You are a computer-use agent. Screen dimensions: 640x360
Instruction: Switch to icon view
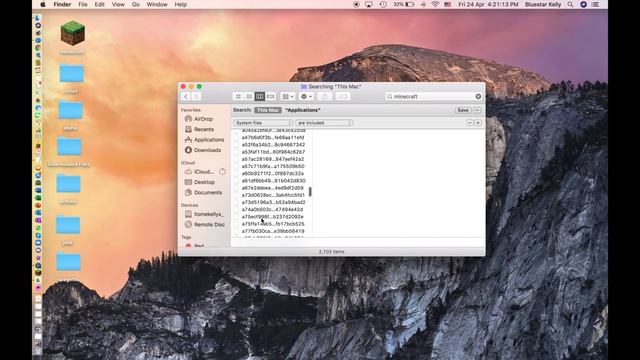[x=238, y=96]
